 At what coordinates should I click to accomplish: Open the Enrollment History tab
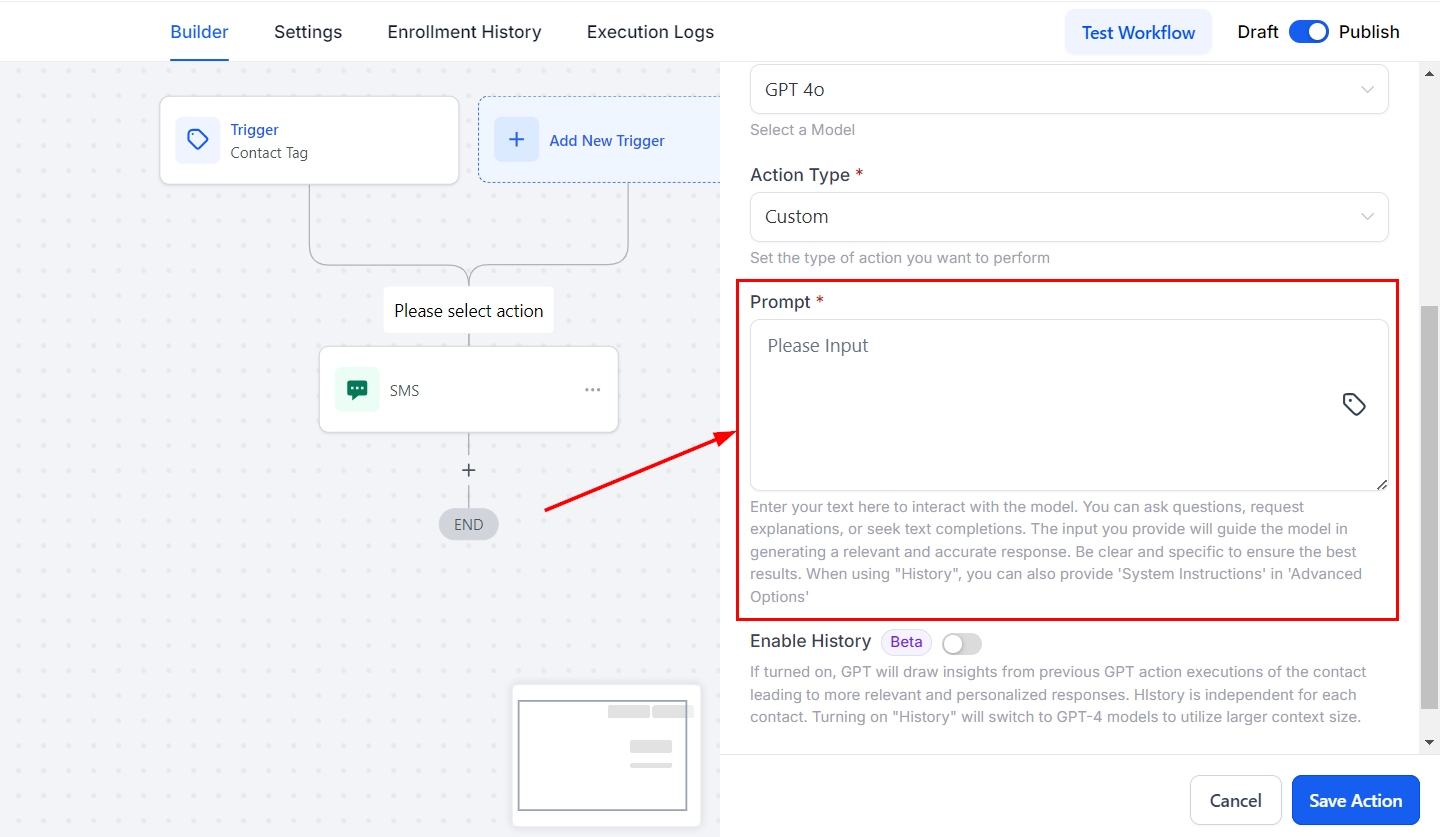464,32
